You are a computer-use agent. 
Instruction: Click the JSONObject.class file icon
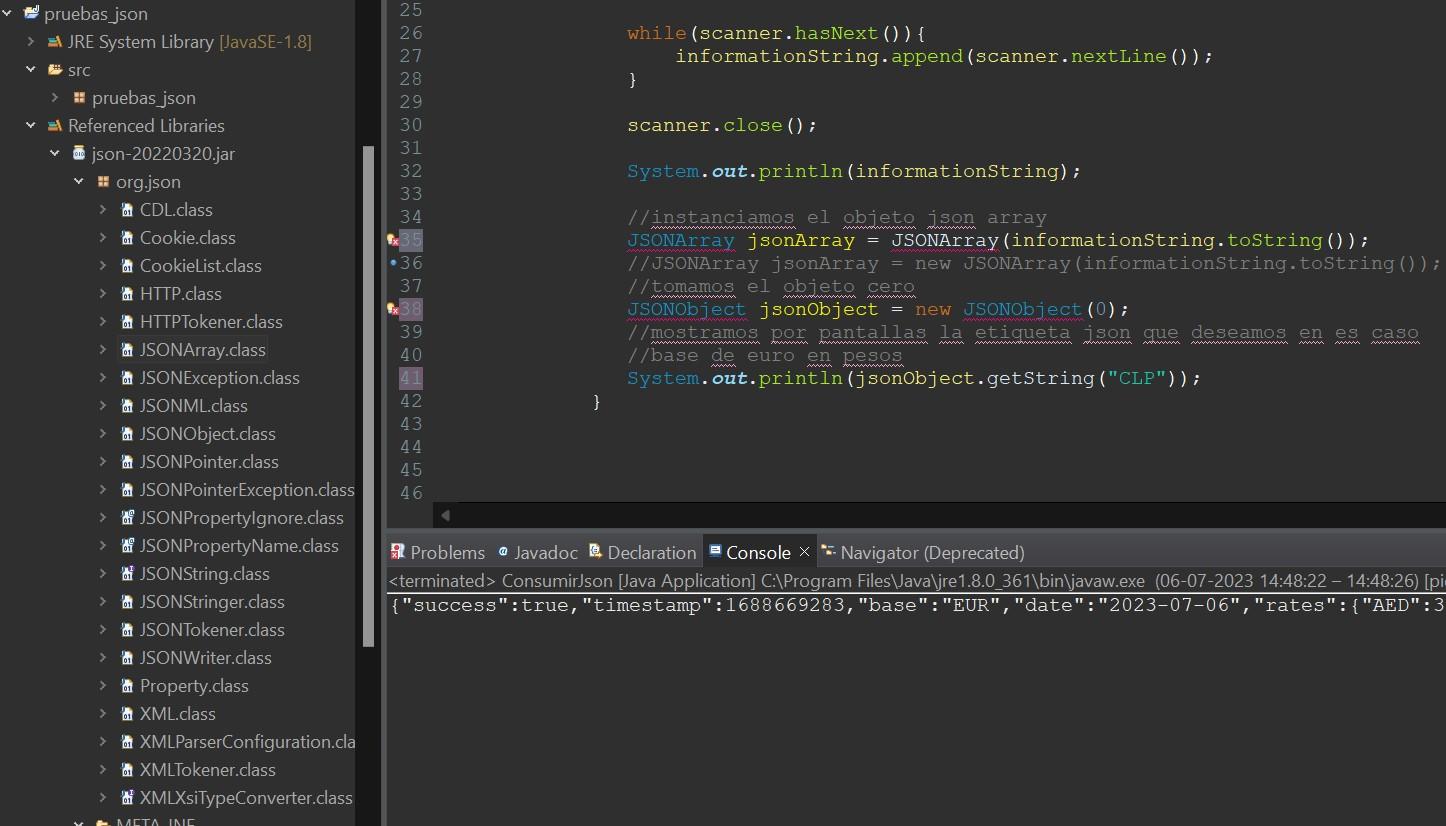pos(127,434)
